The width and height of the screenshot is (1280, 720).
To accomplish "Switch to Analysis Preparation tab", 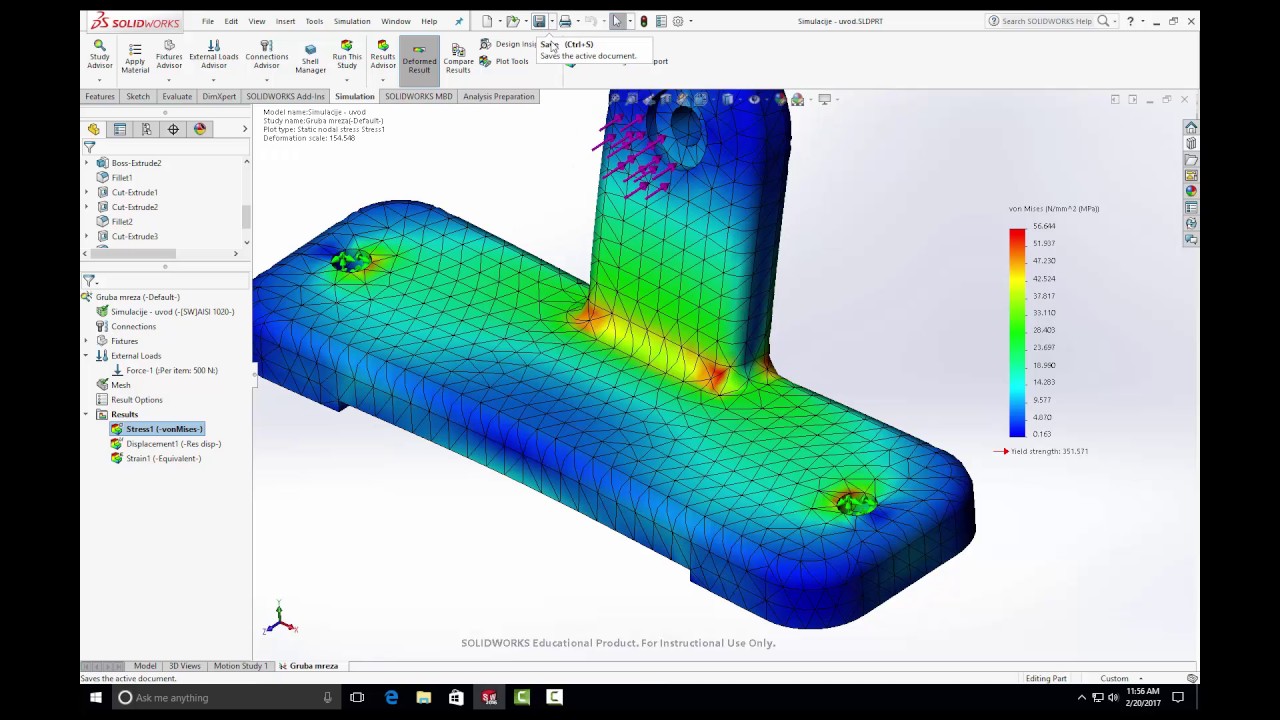I will (x=499, y=96).
